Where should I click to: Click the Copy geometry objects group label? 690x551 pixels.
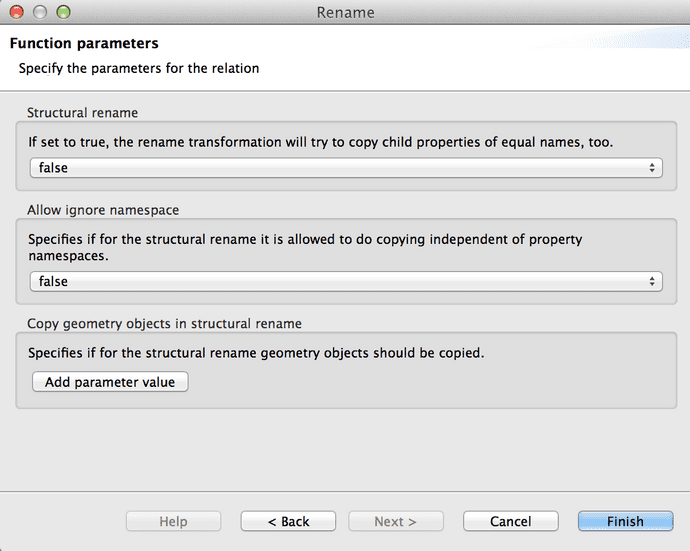164,323
